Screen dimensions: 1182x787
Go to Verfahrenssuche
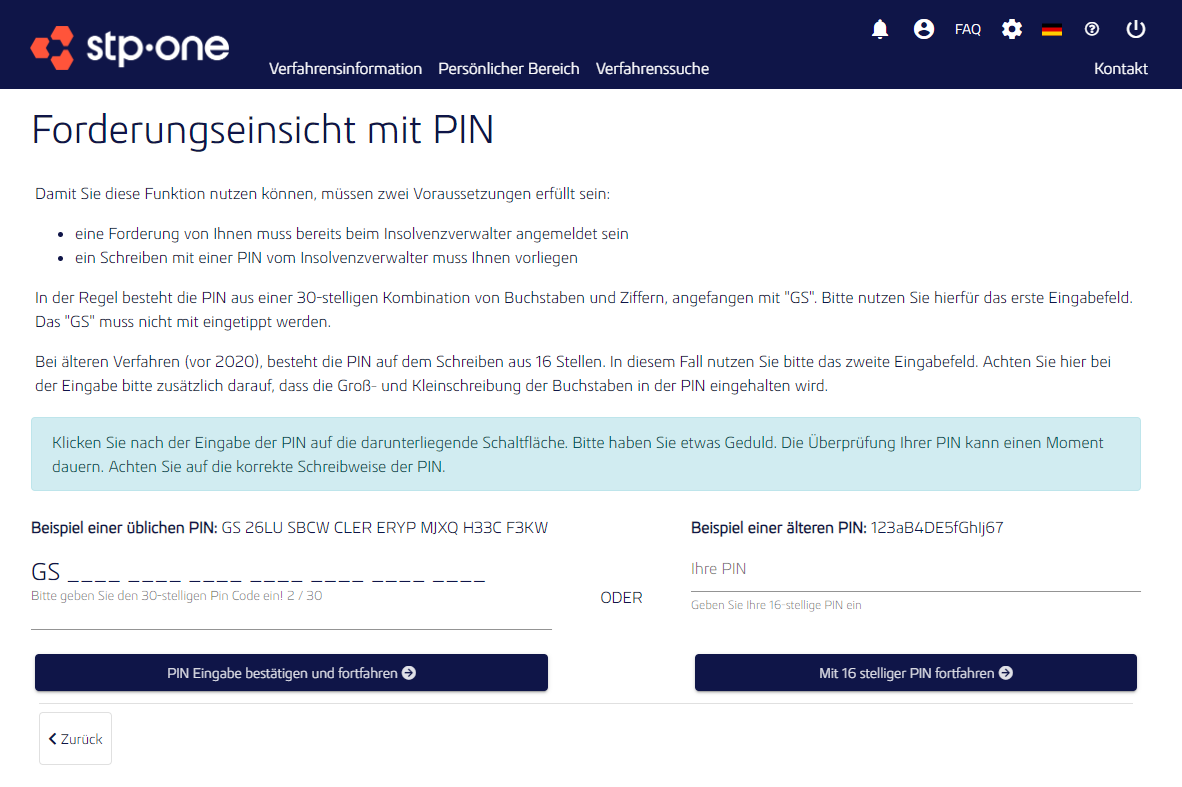652,68
